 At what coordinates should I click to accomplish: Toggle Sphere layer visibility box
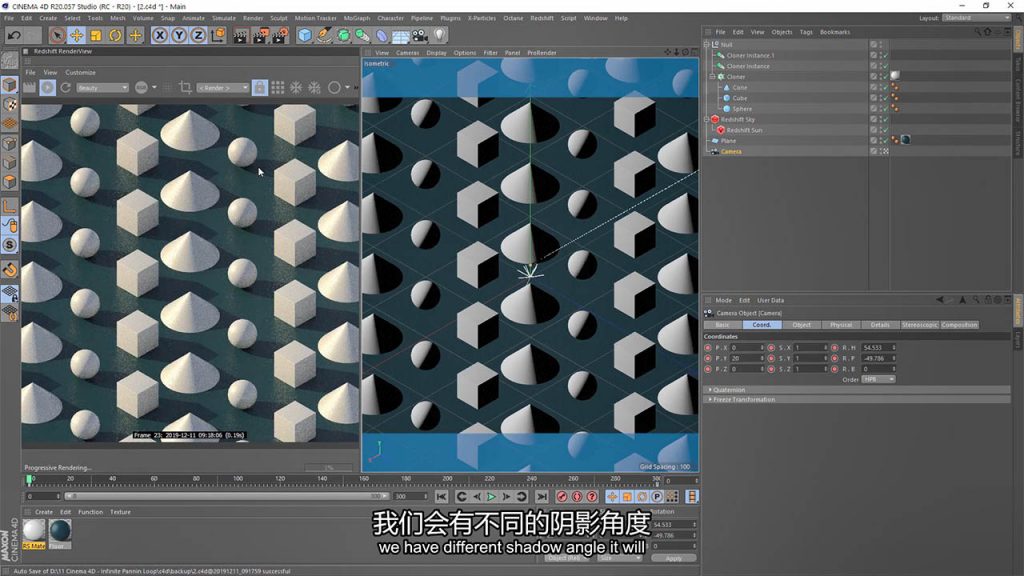point(873,109)
